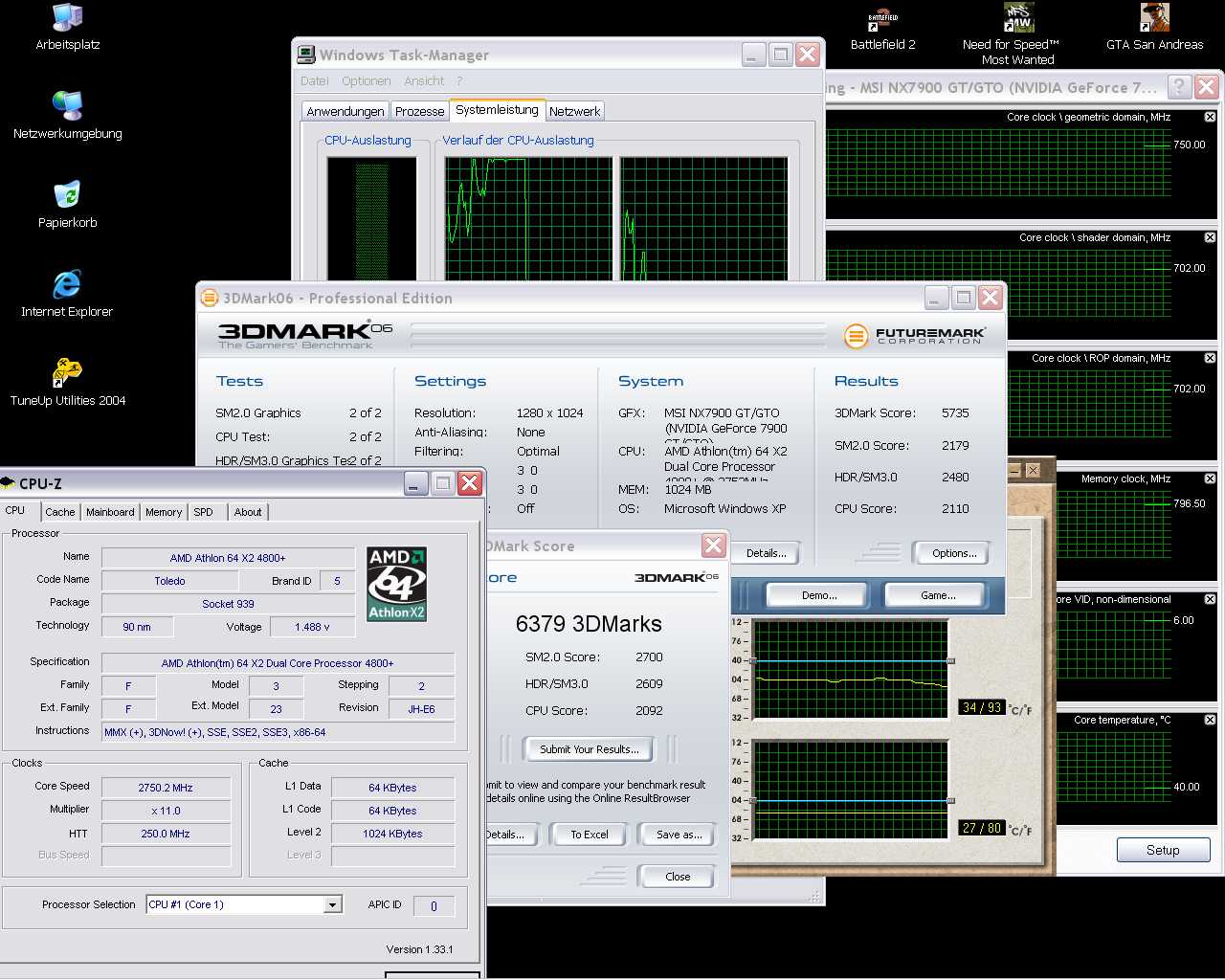Click right threshold handle on upper temperature graph
Image resolution: width=1225 pixels, height=980 pixels.
pyautogui.click(x=950, y=661)
